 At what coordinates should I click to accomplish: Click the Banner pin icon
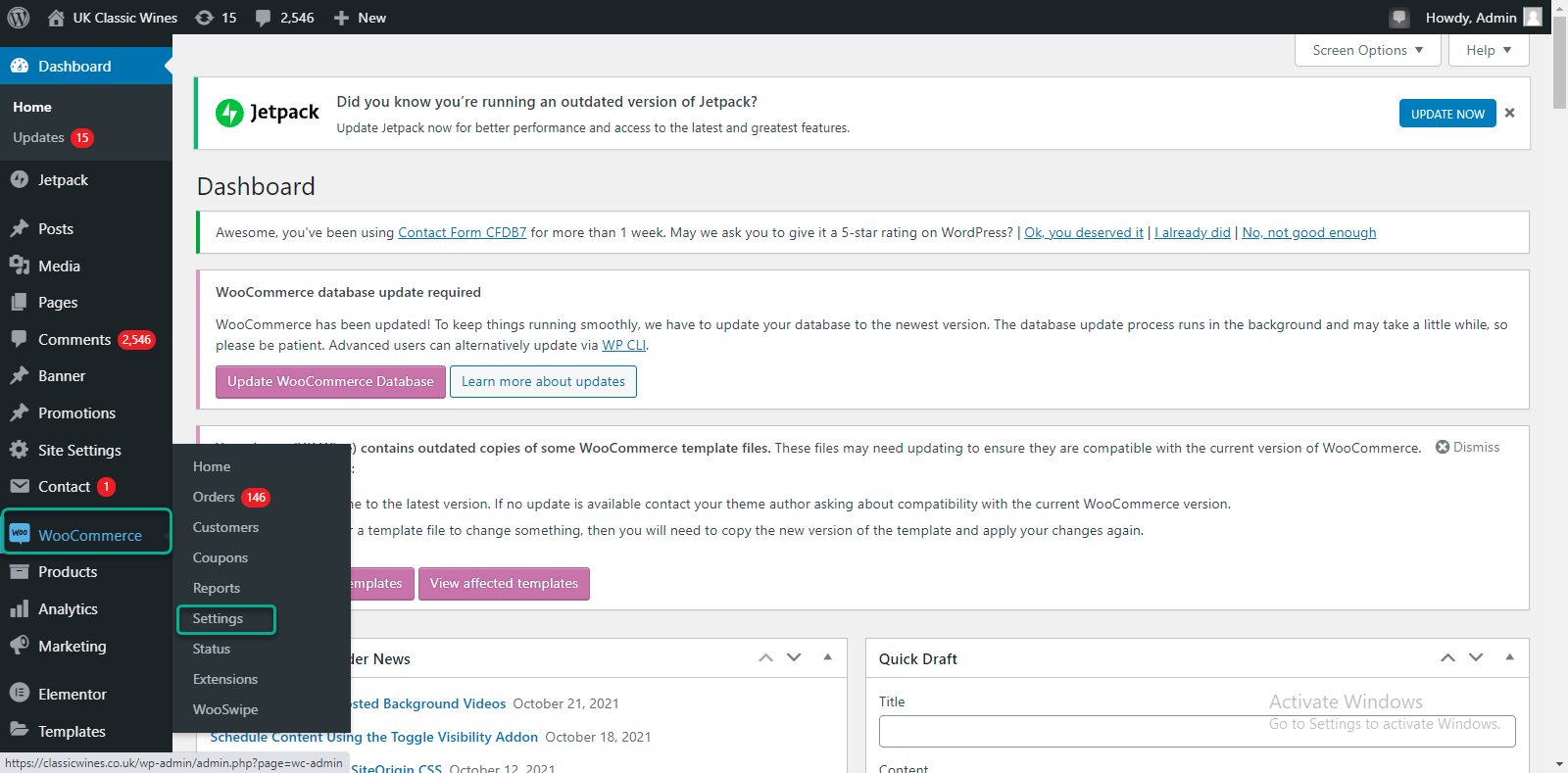pos(20,375)
